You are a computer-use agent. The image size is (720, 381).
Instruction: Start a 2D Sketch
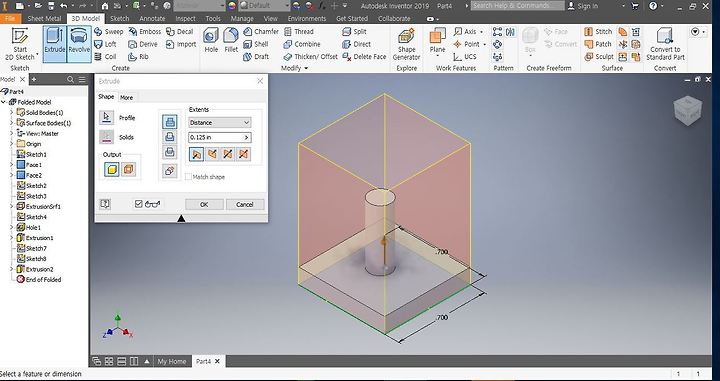click(19, 44)
